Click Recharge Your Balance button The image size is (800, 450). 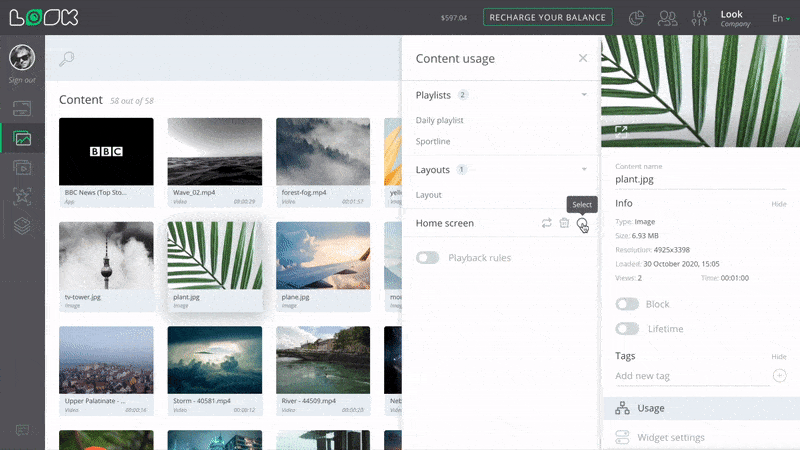(547, 17)
